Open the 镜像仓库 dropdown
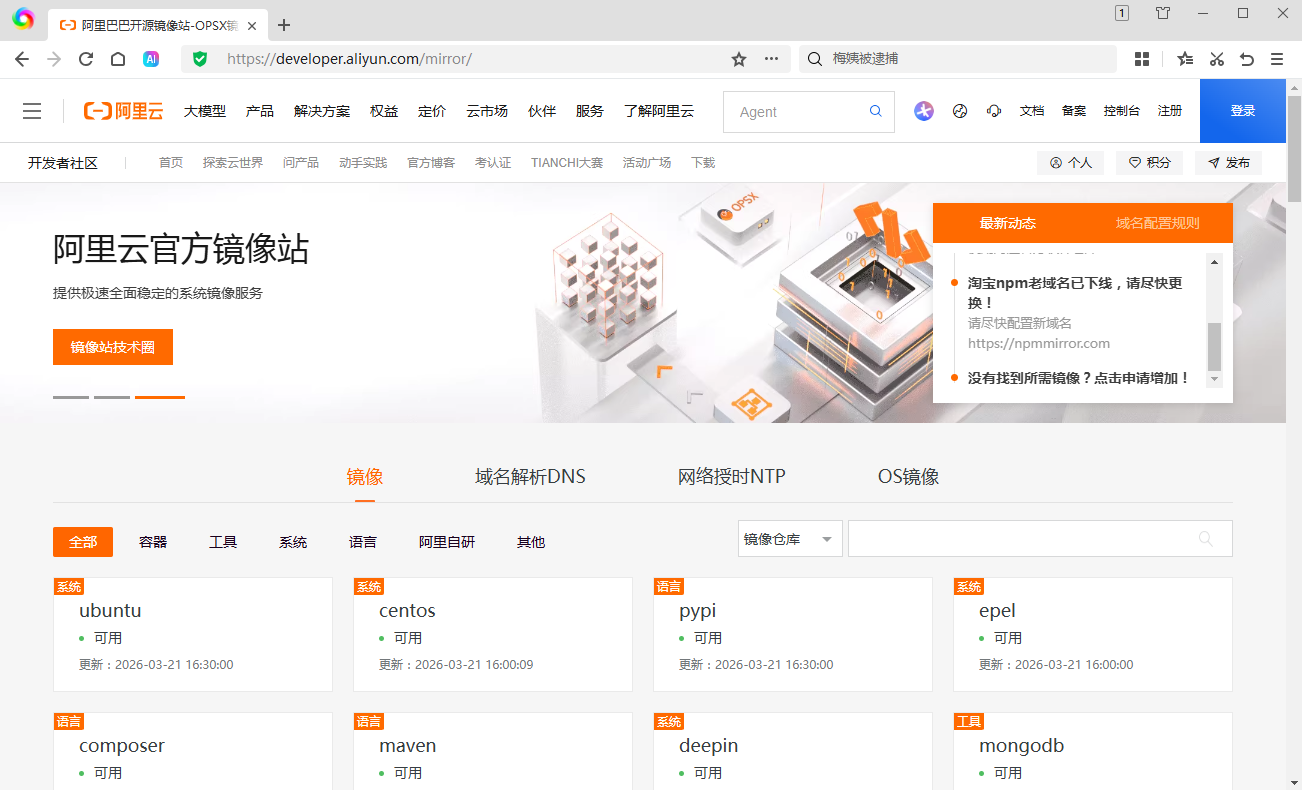This screenshot has height=790, width=1302. click(790, 539)
